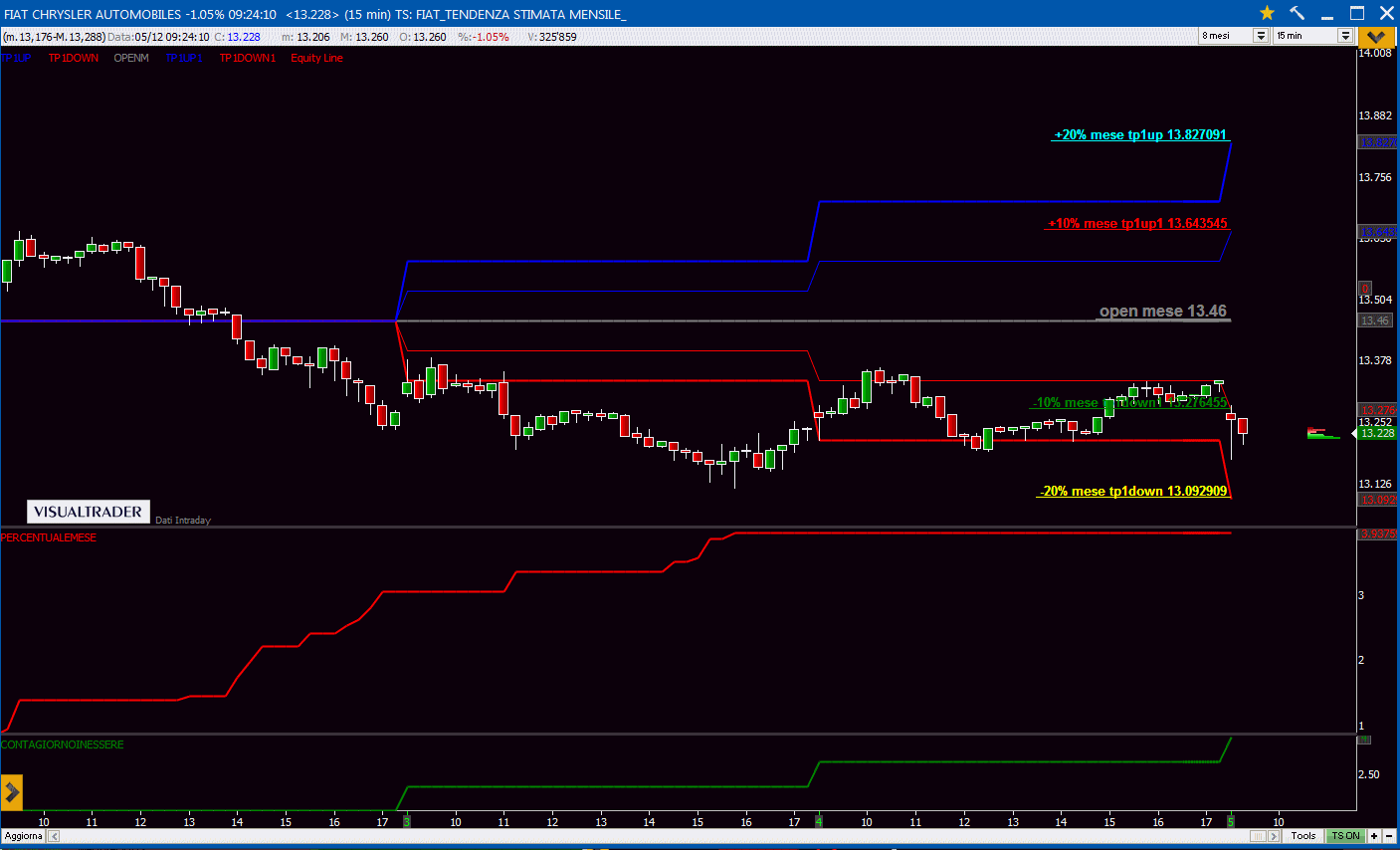Select the TP1UP1 indicator legend label
The height and width of the screenshot is (850, 1400).
[x=184, y=58]
